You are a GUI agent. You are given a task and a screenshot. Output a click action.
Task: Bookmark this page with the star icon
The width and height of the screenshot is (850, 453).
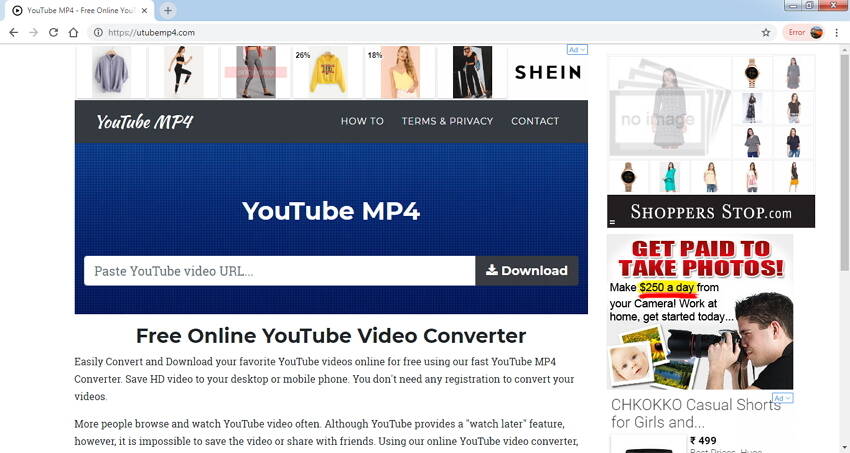[765, 33]
